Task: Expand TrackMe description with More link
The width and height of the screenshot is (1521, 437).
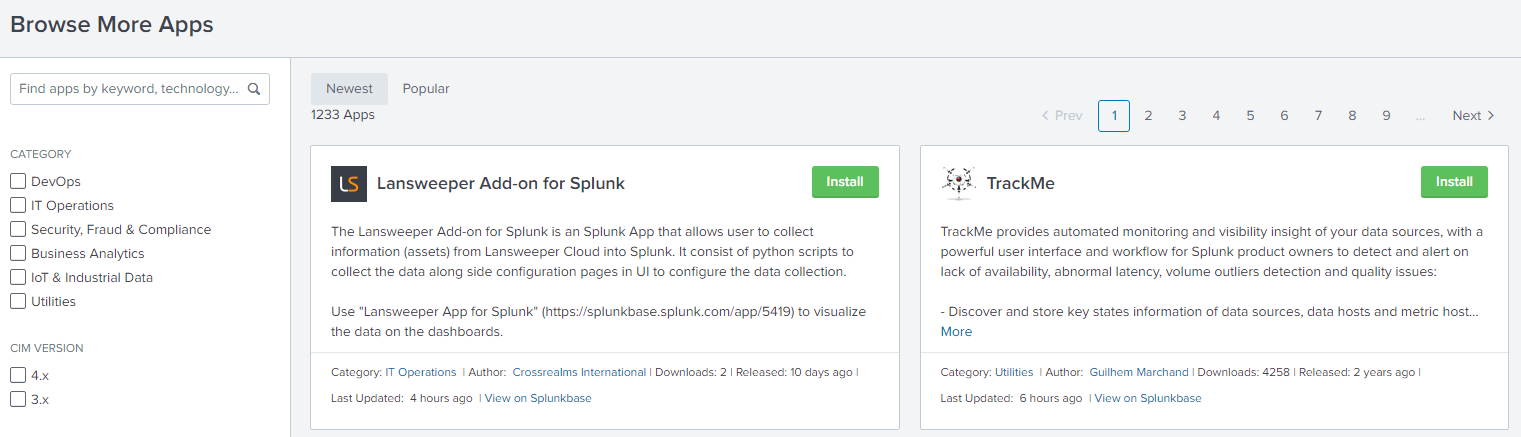Action: coord(956,332)
